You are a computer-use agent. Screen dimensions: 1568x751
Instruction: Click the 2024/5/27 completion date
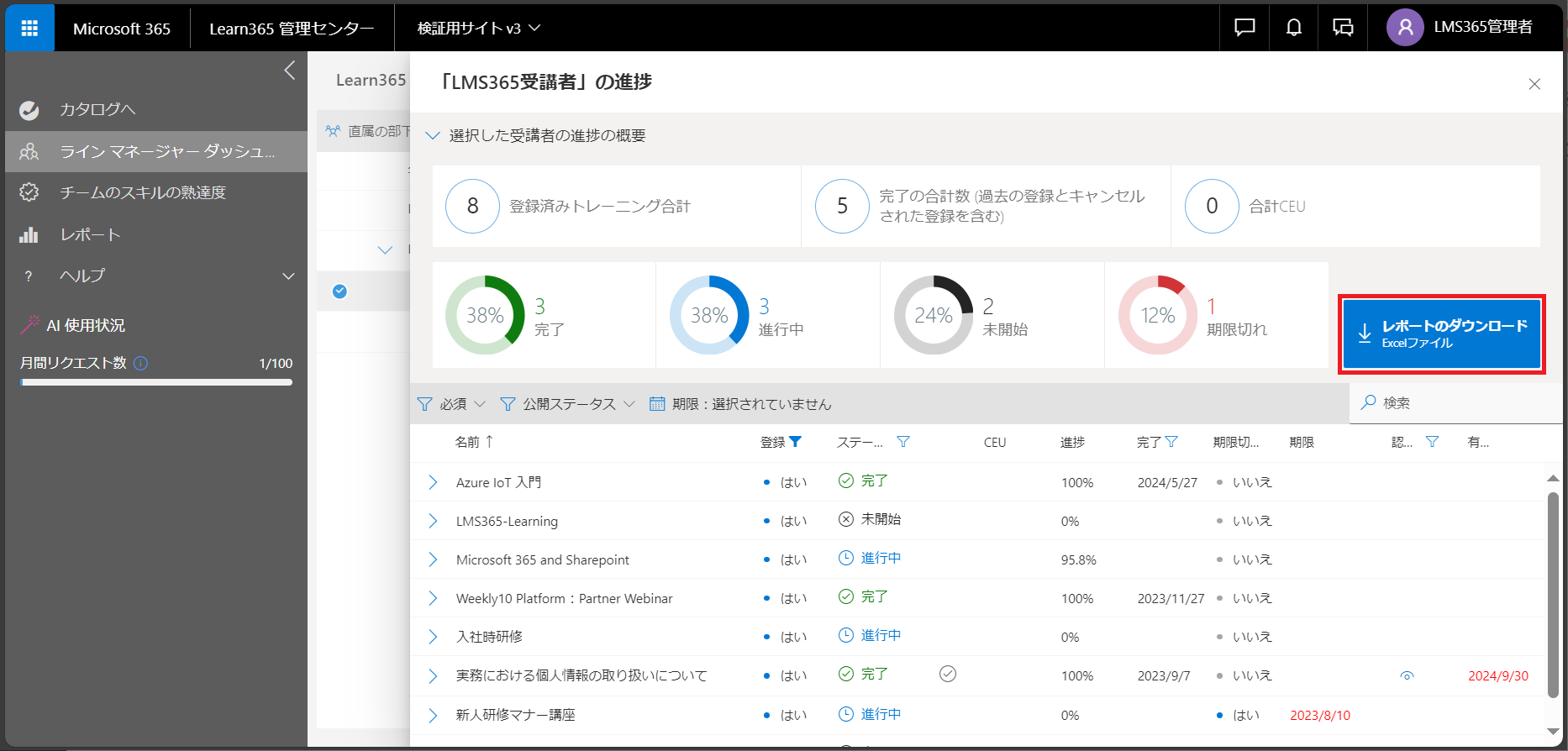pyautogui.click(x=1167, y=482)
